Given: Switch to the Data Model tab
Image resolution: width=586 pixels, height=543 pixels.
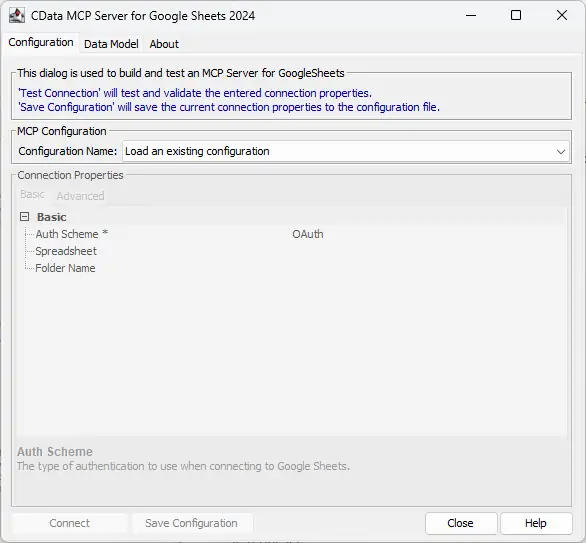Looking at the screenshot, I should tap(111, 44).
